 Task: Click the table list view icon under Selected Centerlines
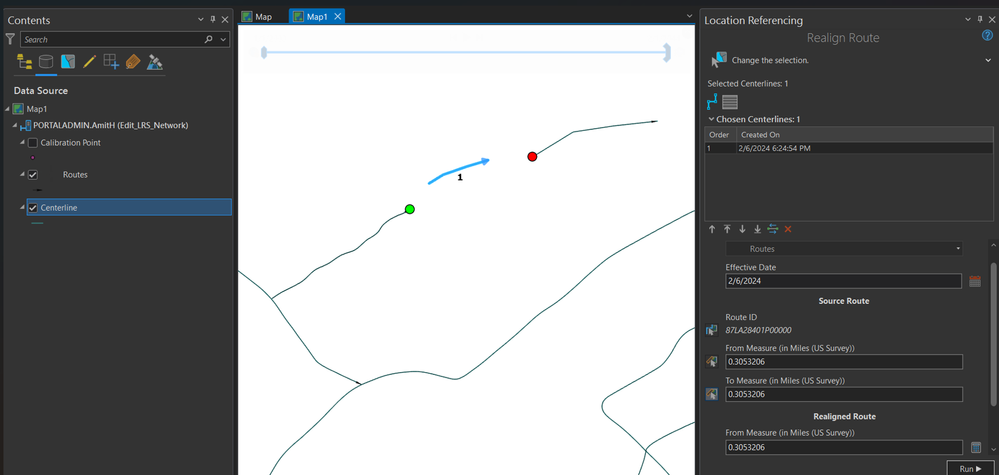[x=730, y=101]
